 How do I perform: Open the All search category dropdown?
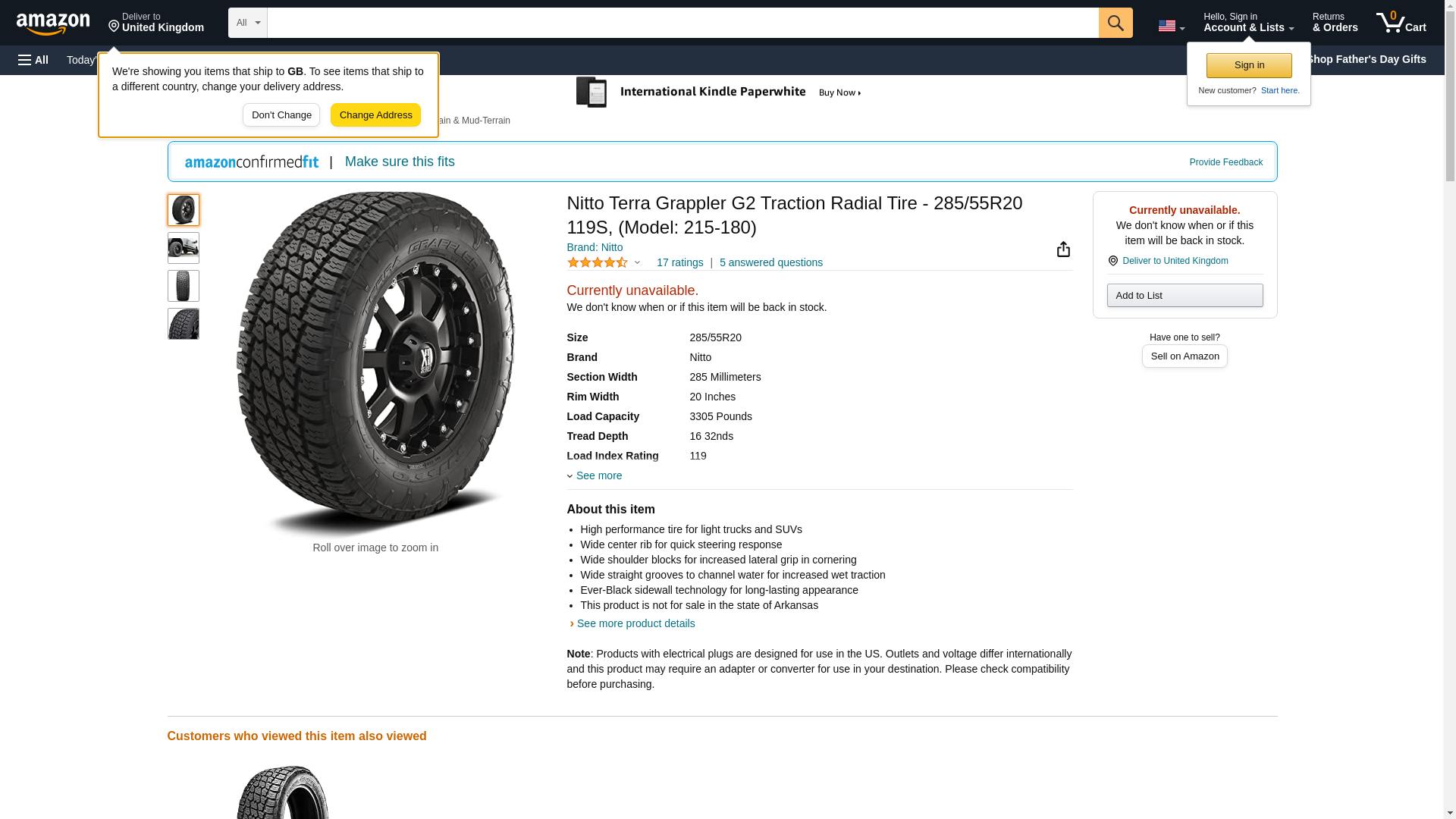(x=247, y=23)
